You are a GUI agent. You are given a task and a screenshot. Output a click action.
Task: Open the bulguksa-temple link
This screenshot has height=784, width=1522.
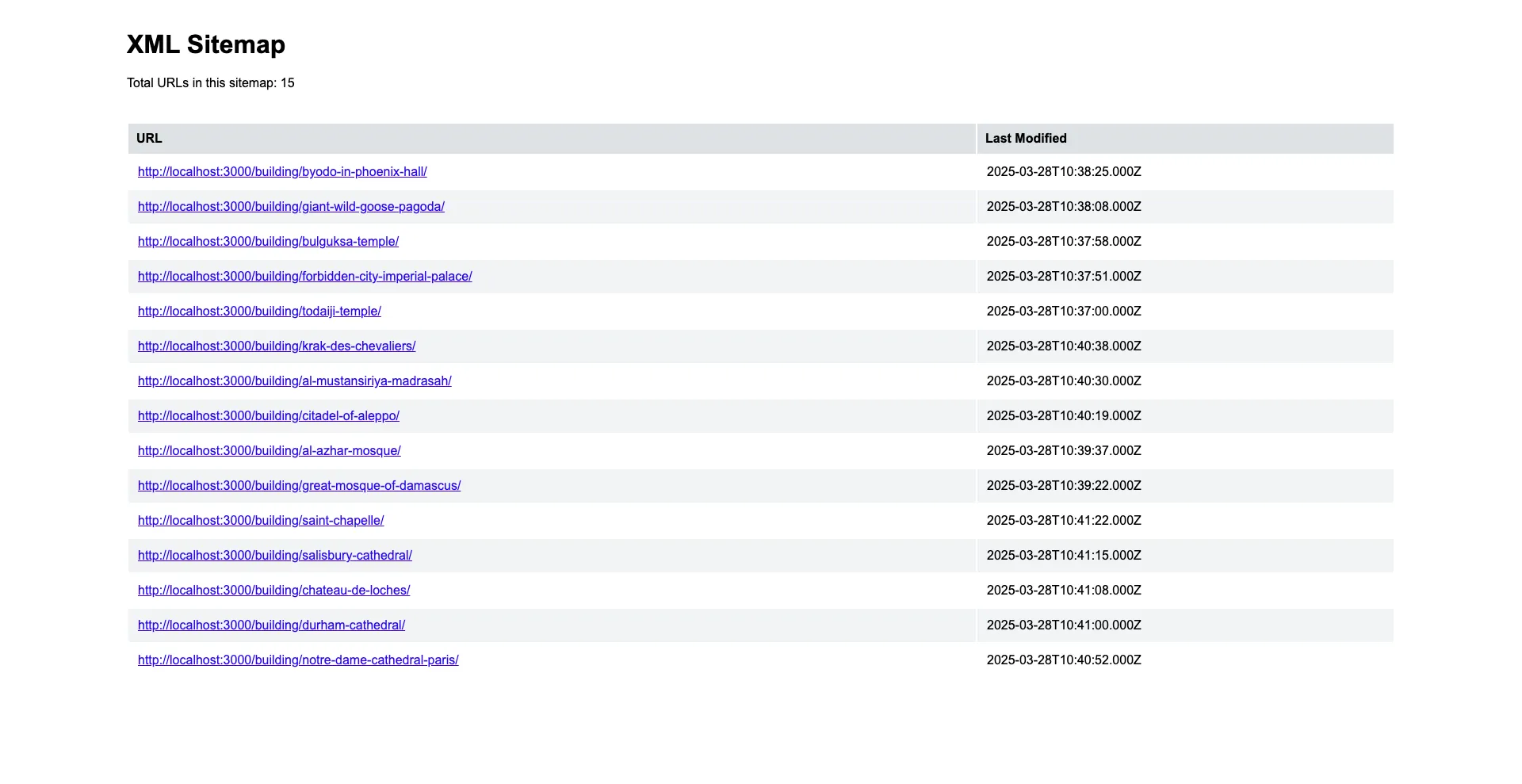(268, 242)
